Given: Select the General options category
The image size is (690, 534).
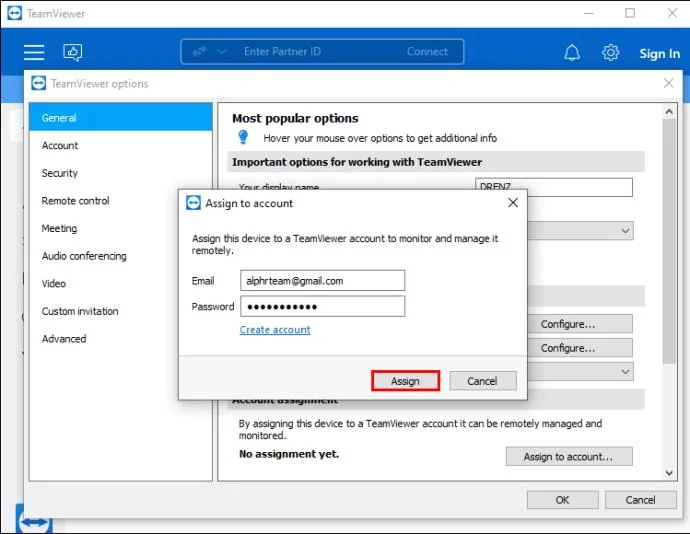Looking at the screenshot, I should tap(121, 118).
